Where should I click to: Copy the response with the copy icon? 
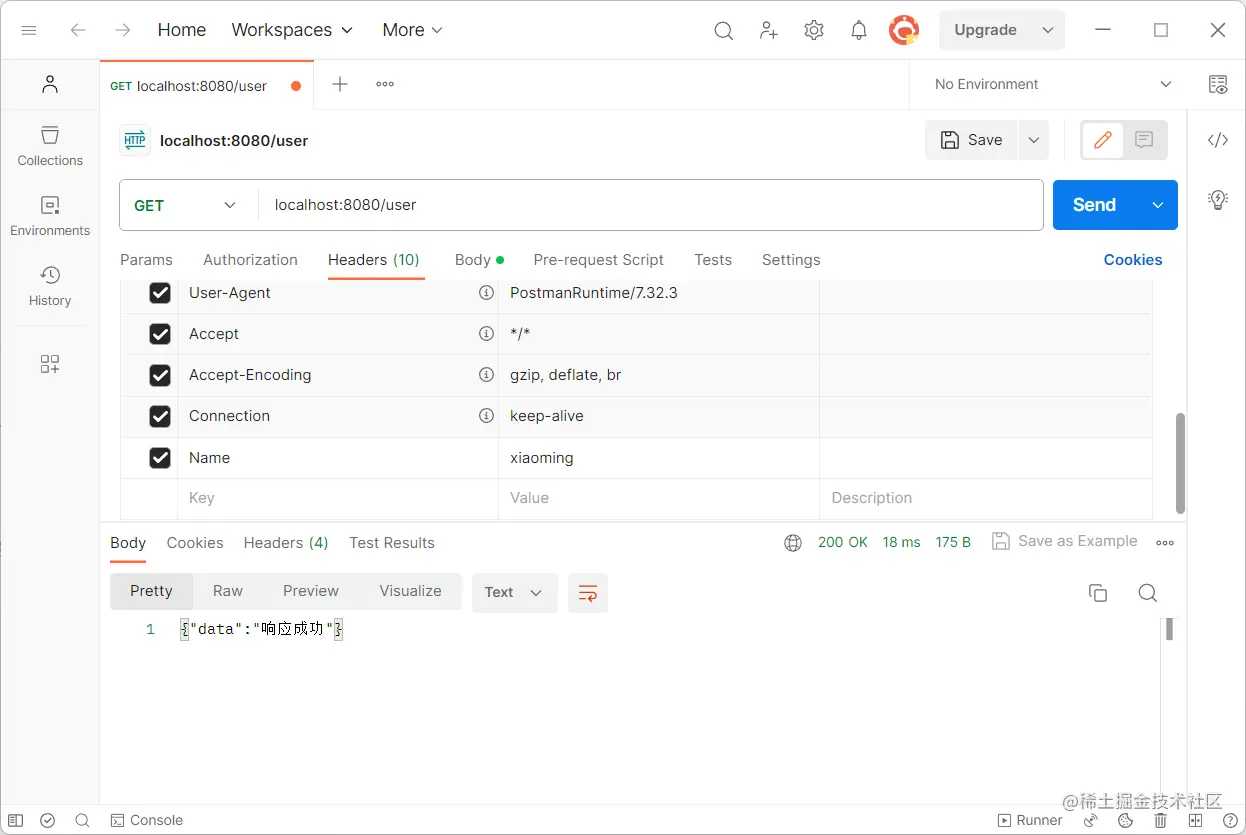(x=1098, y=593)
